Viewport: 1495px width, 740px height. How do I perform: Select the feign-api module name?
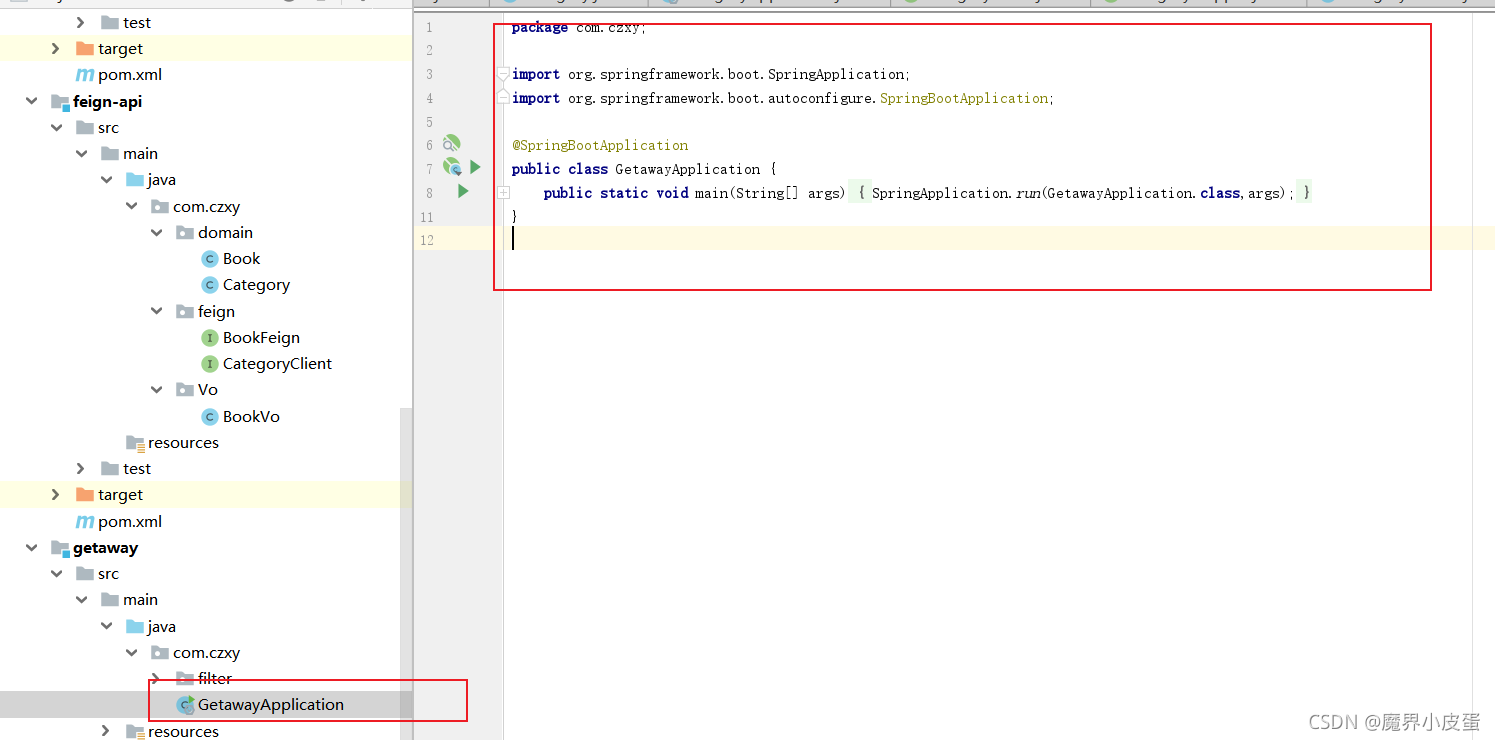coord(108,102)
